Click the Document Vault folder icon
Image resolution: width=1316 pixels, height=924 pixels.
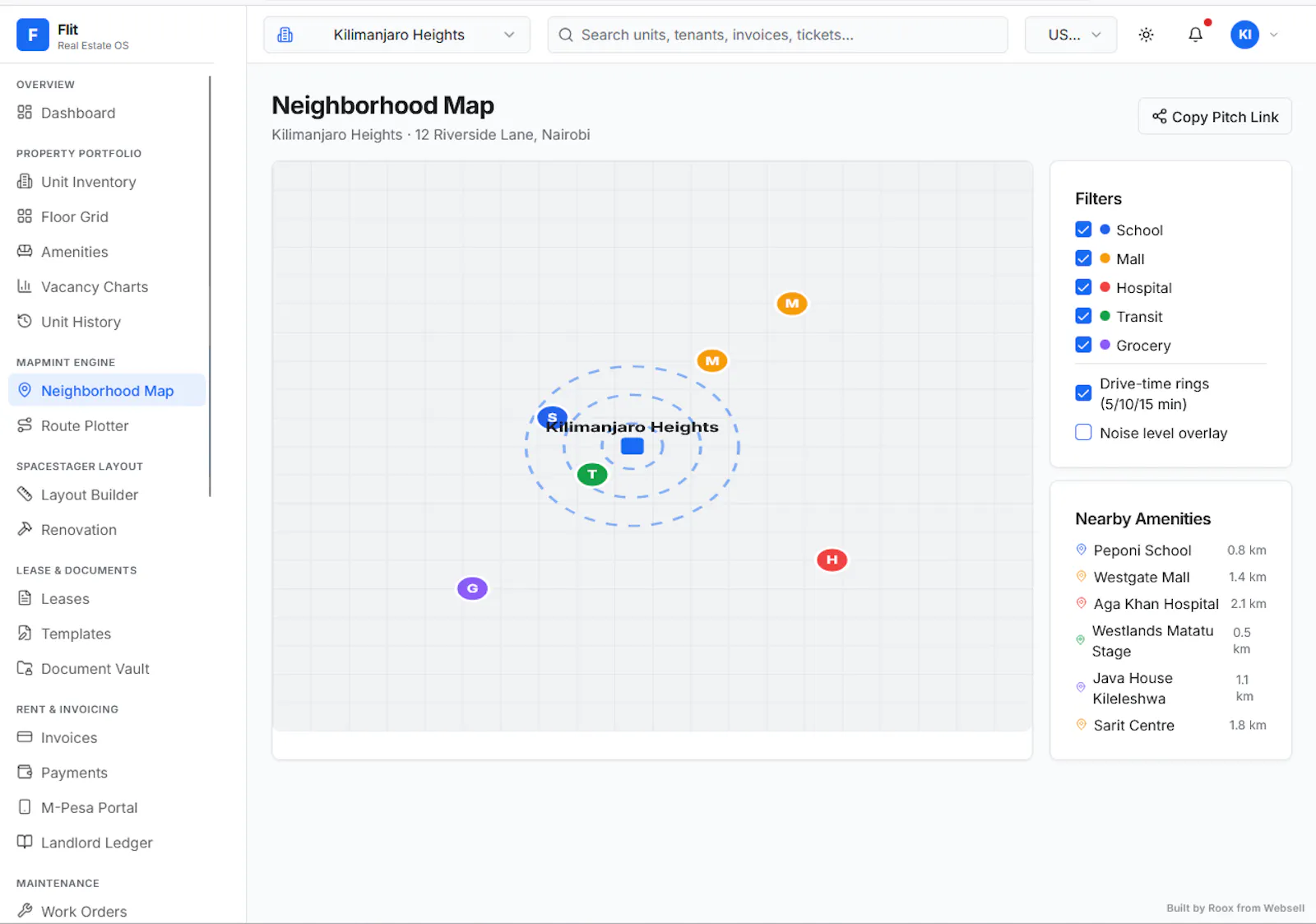[25, 668]
